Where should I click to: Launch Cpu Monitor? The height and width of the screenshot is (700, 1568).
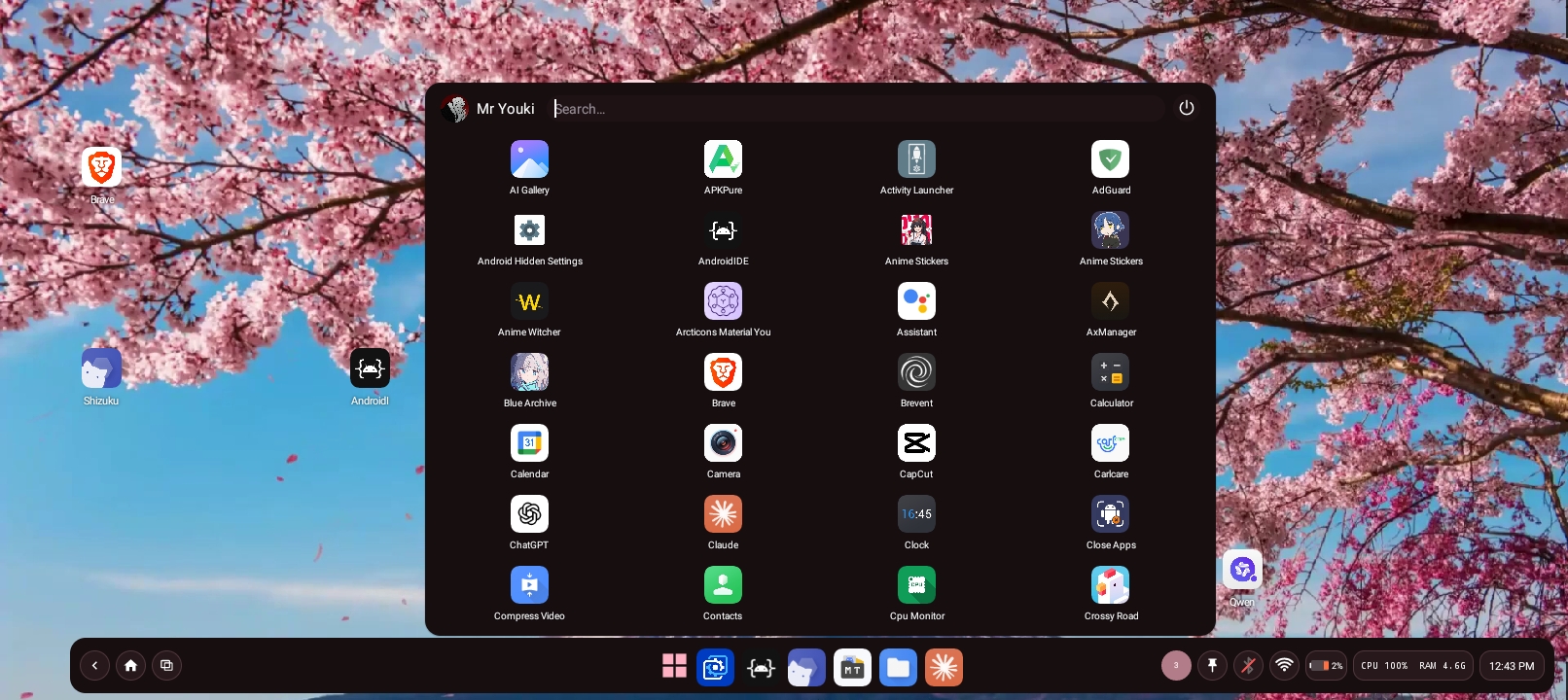click(x=916, y=585)
